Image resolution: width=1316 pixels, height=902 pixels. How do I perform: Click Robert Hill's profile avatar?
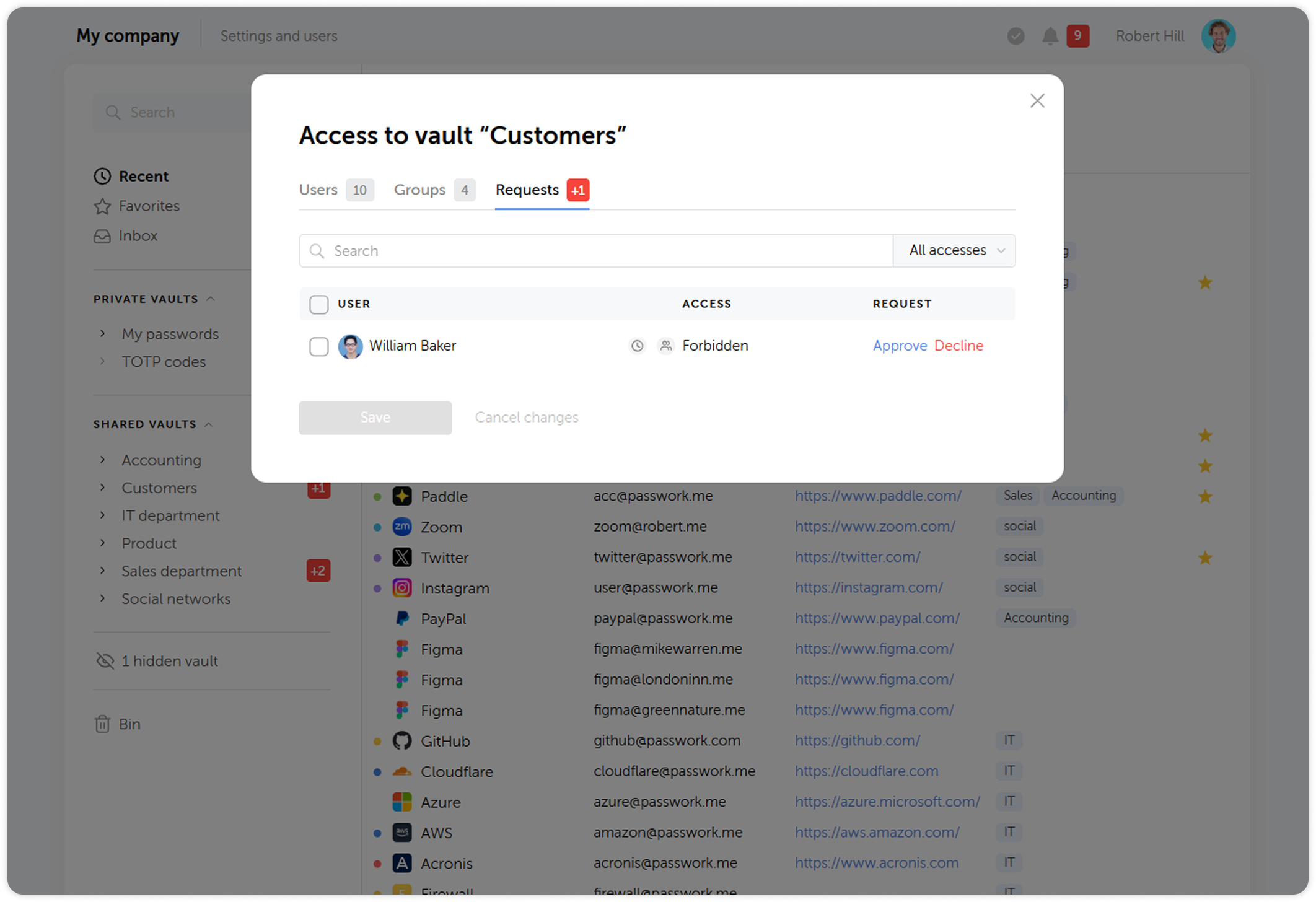click(x=1218, y=35)
